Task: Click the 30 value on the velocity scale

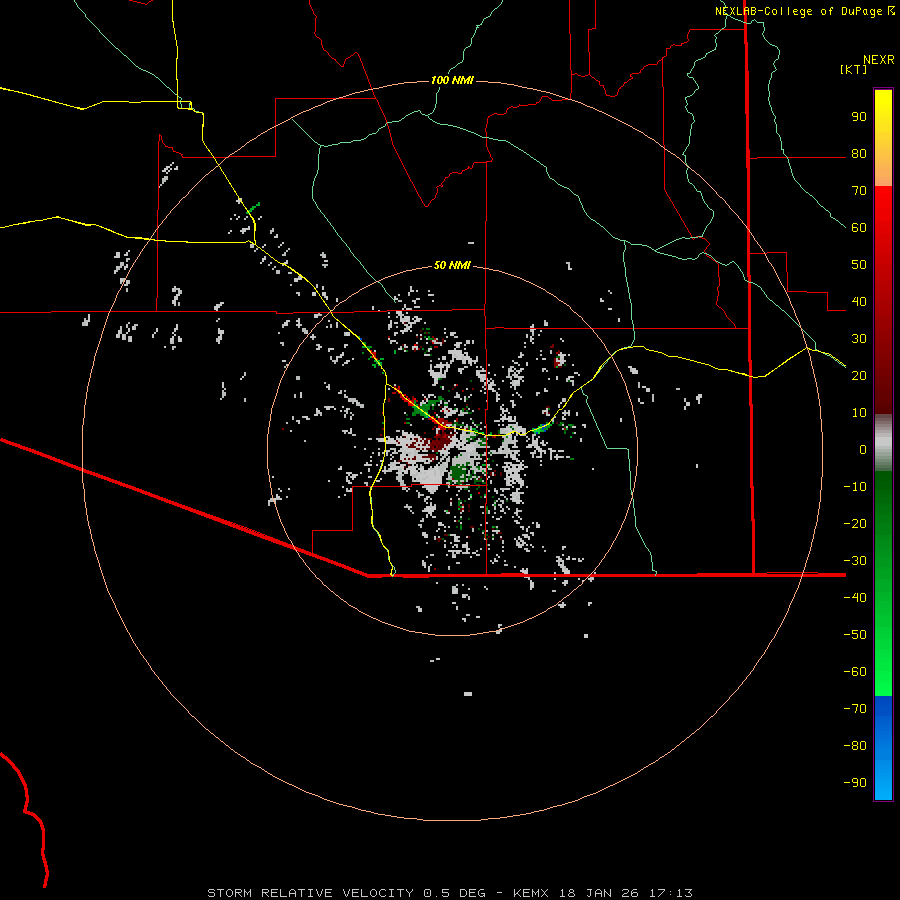Action: (859, 339)
